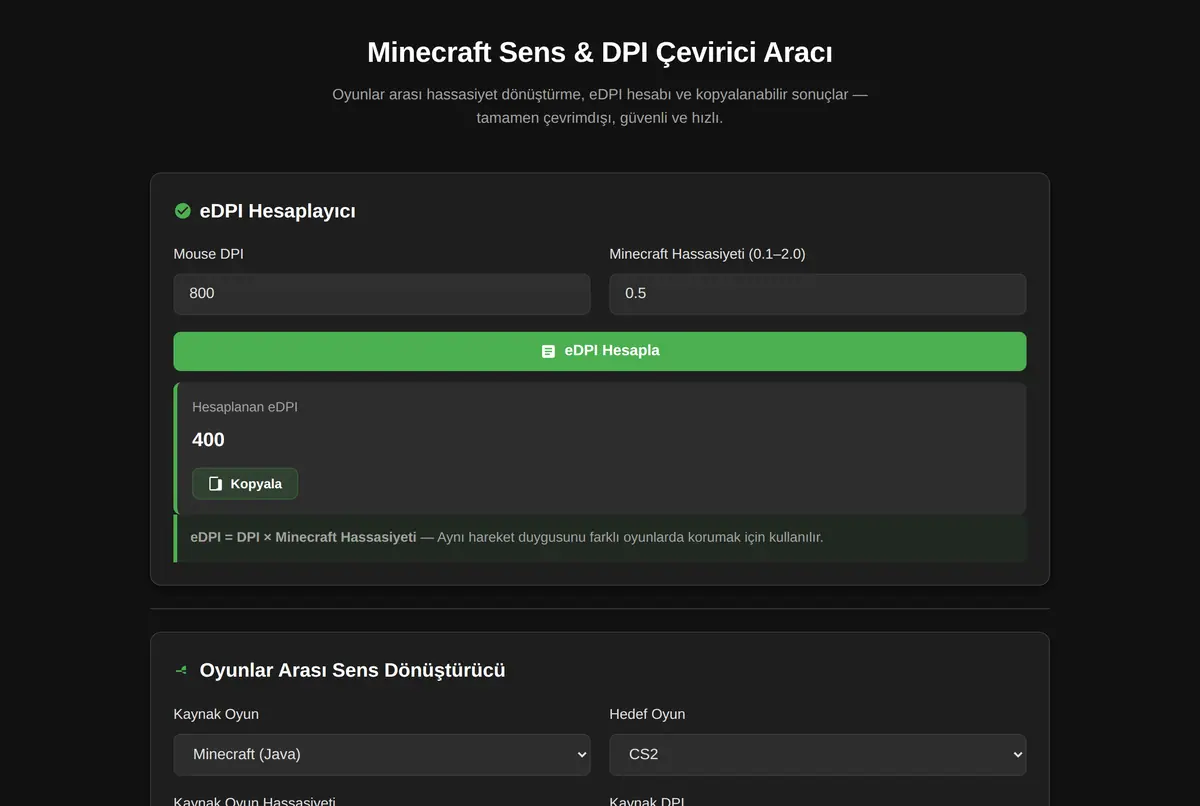This screenshot has height=806, width=1200.
Task: Click the eDPI = DPI × Minecraft Hassasiyeti formula
Action: point(303,537)
